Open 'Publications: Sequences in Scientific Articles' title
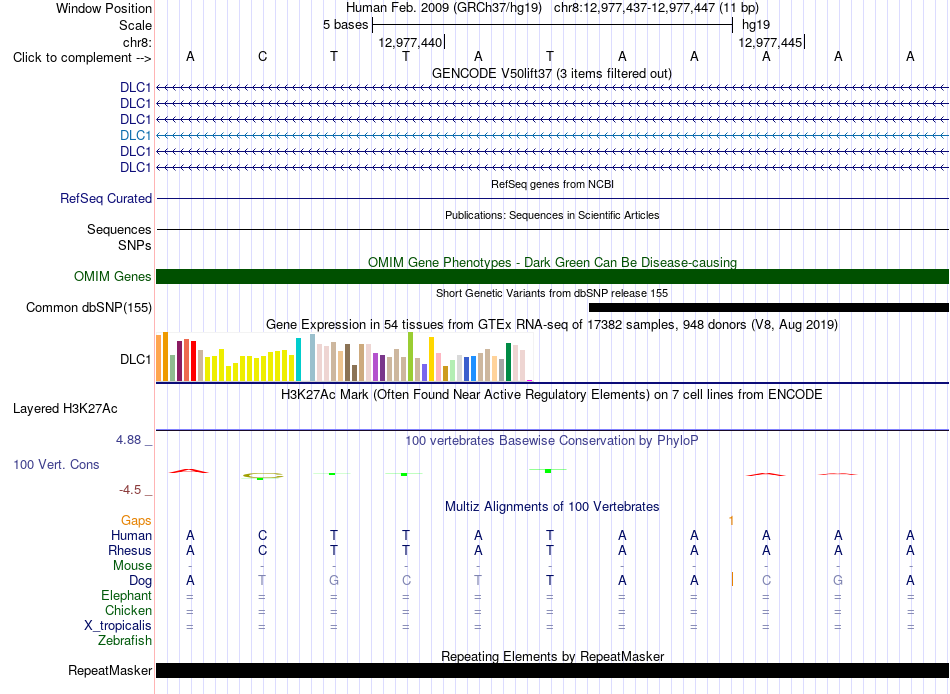950x694 pixels. tap(552, 215)
